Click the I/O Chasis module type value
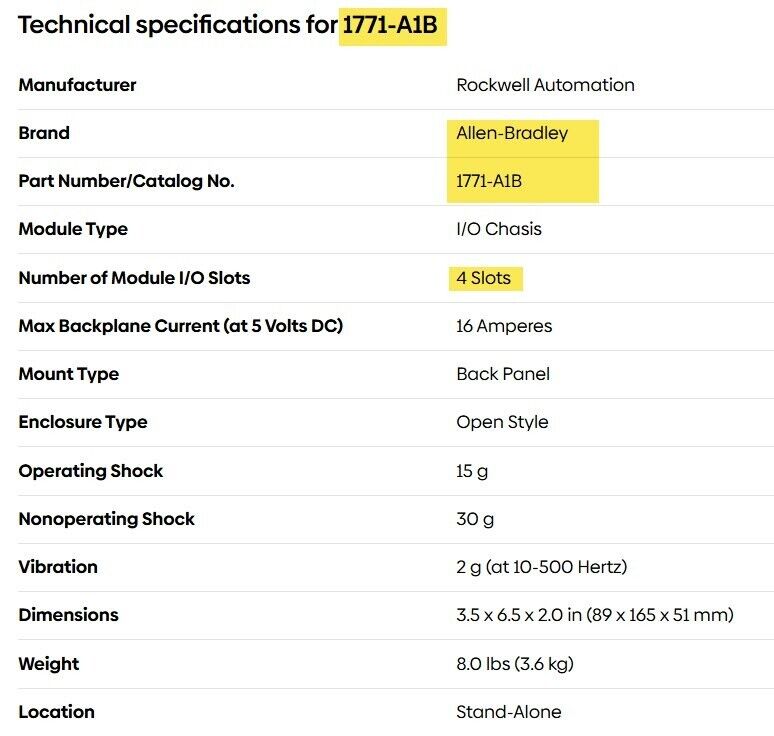The height and width of the screenshot is (736, 774). pyautogui.click(x=499, y=229)
